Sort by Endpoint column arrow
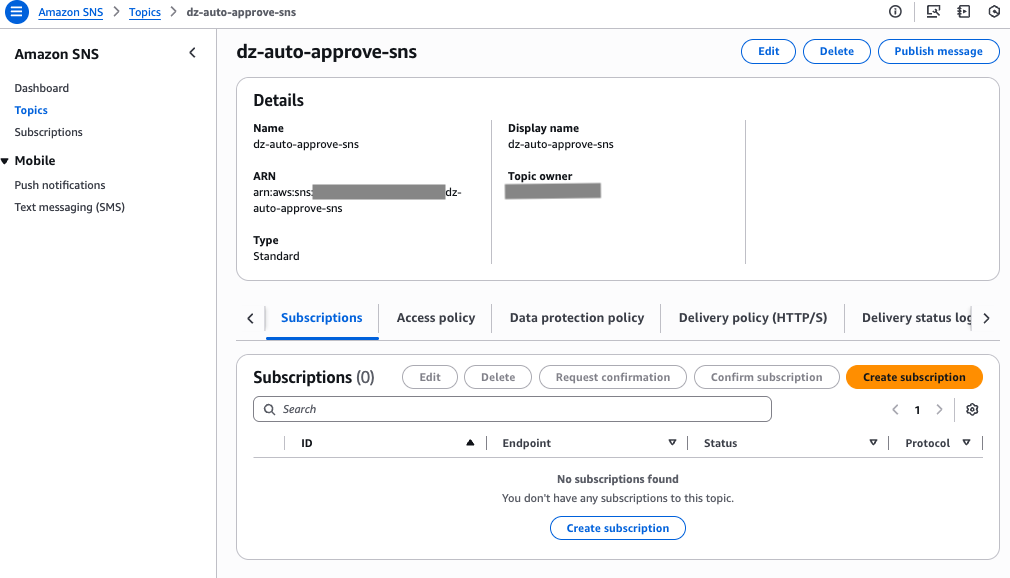 (672, 443)
